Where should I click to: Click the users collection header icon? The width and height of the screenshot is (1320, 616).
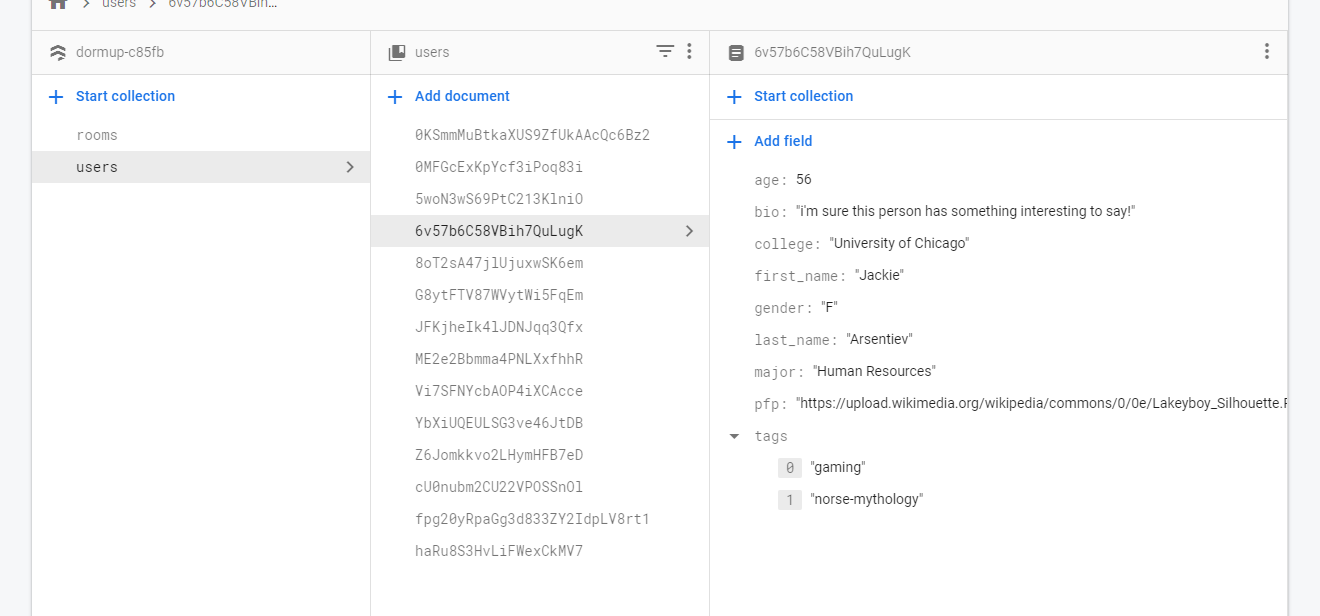click(397, 53)
